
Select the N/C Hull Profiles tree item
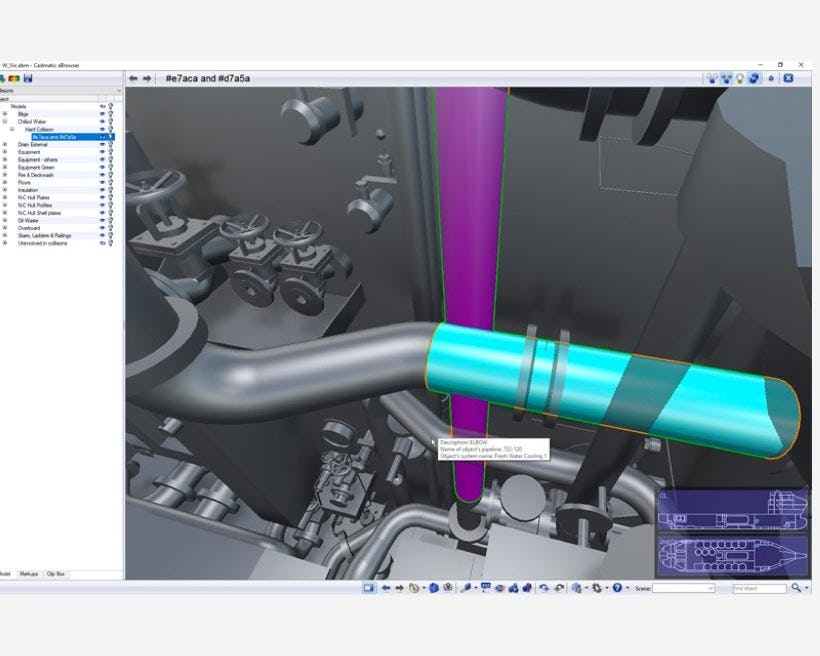tap(35, 205)
